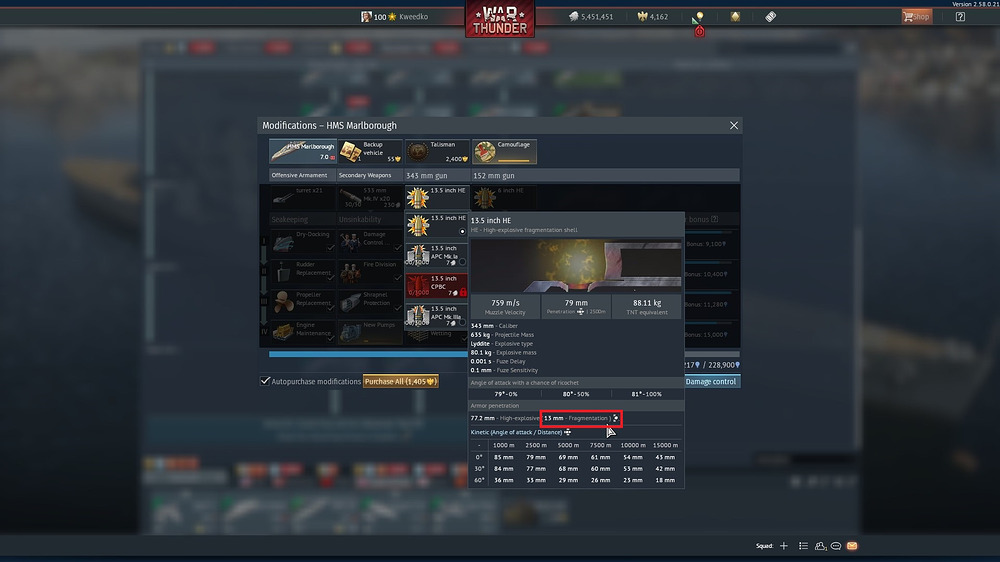This screenshot has height=562, width=1000.
Task: Open the chat bubble icon
Action: pos(835,546)
